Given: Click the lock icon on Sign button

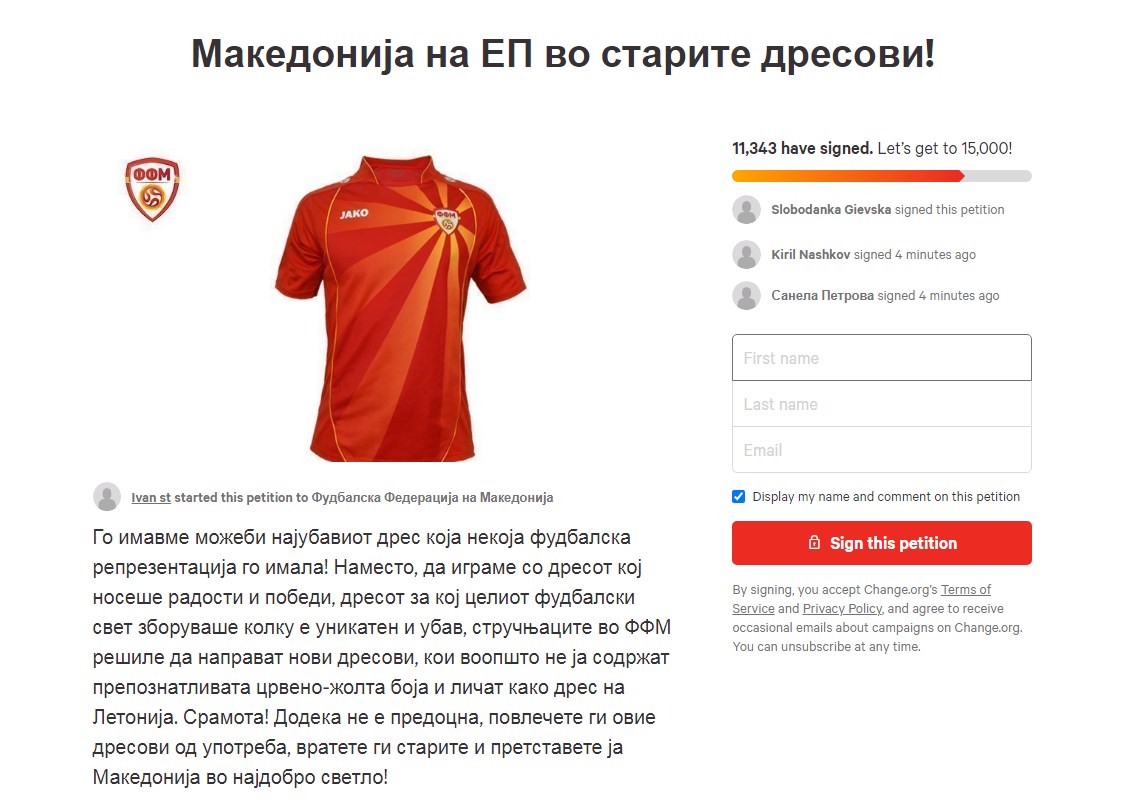Looking at the screenshot, I should [x=814, y=543].
